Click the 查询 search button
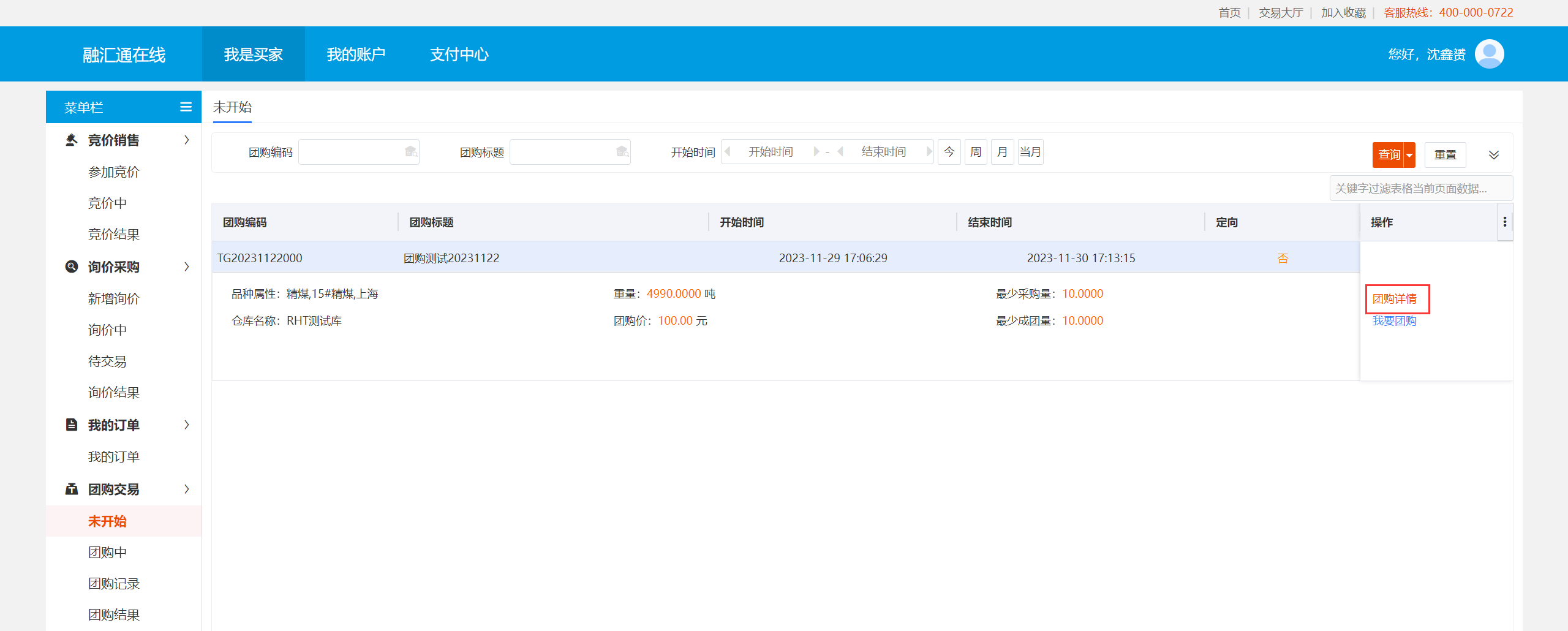The image size is (1568, 631). [1389, 155]
